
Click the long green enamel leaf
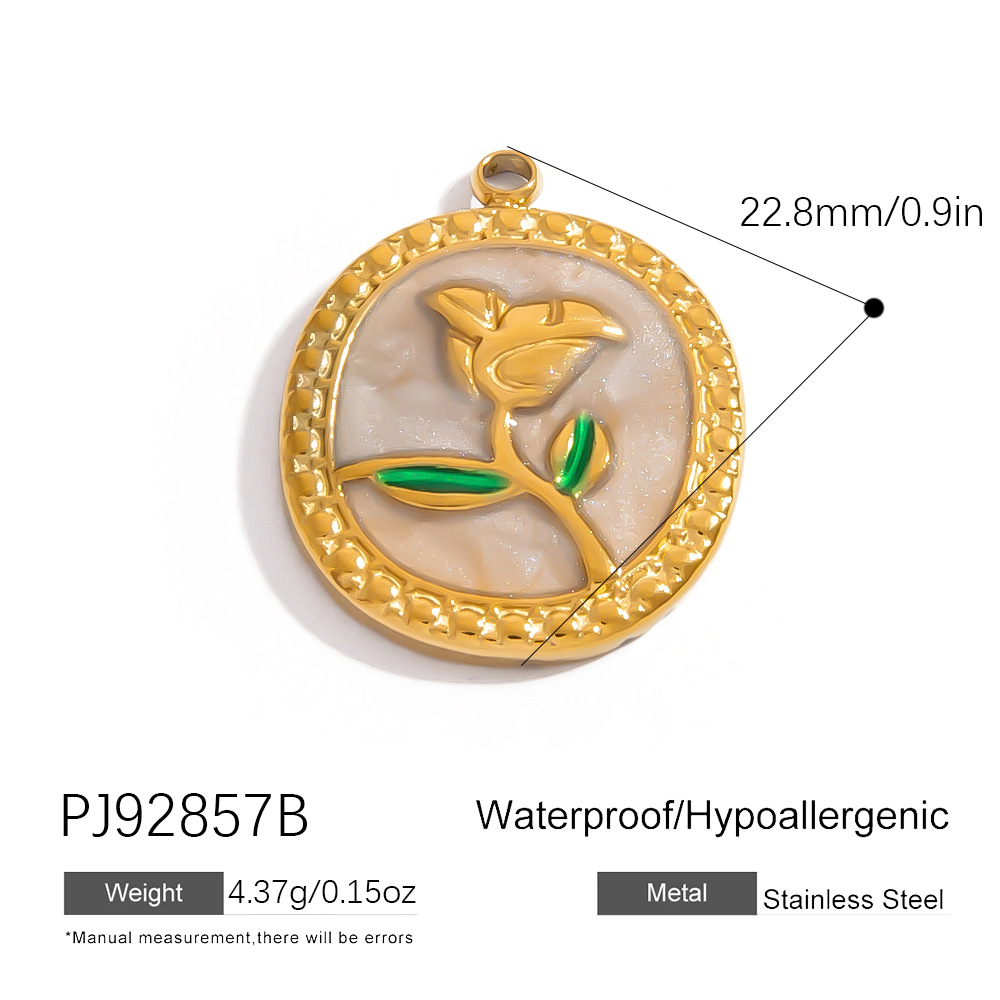click(443, 483)
